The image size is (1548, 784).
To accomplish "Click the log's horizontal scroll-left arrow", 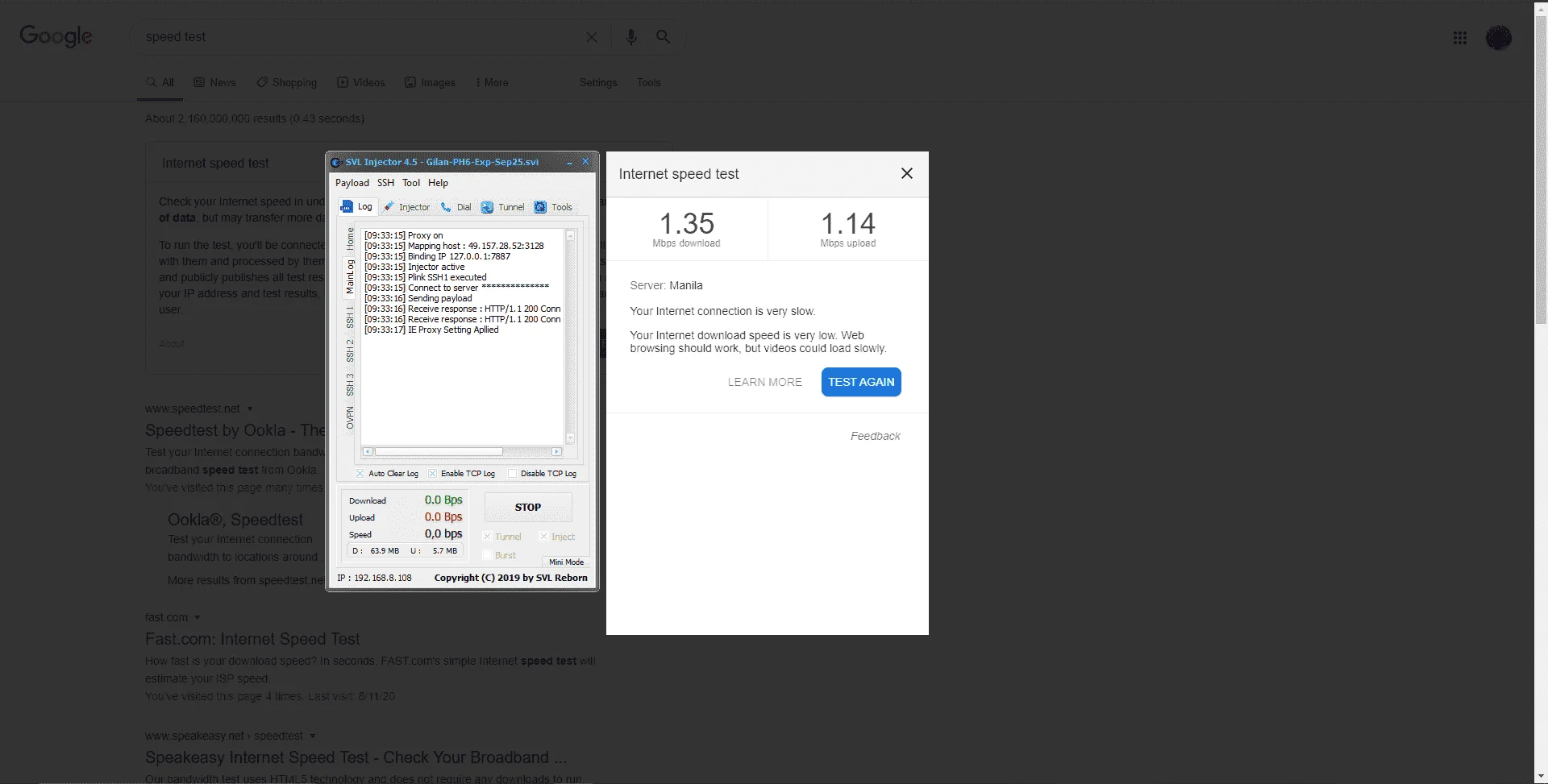I will pyautogui.click(x=368, y=452).
